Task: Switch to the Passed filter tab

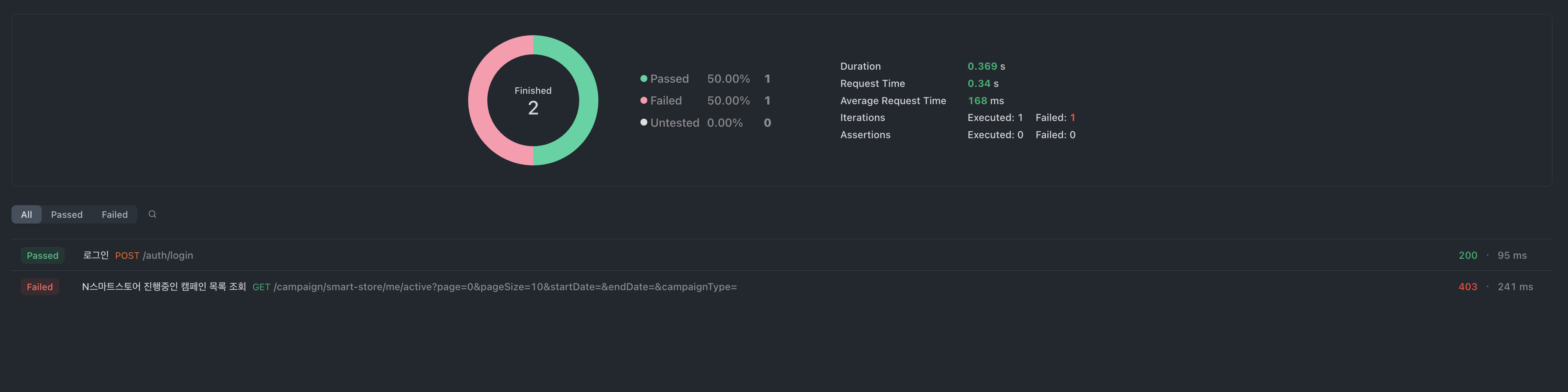Action: pyautogui.click(x=66, y=214)
